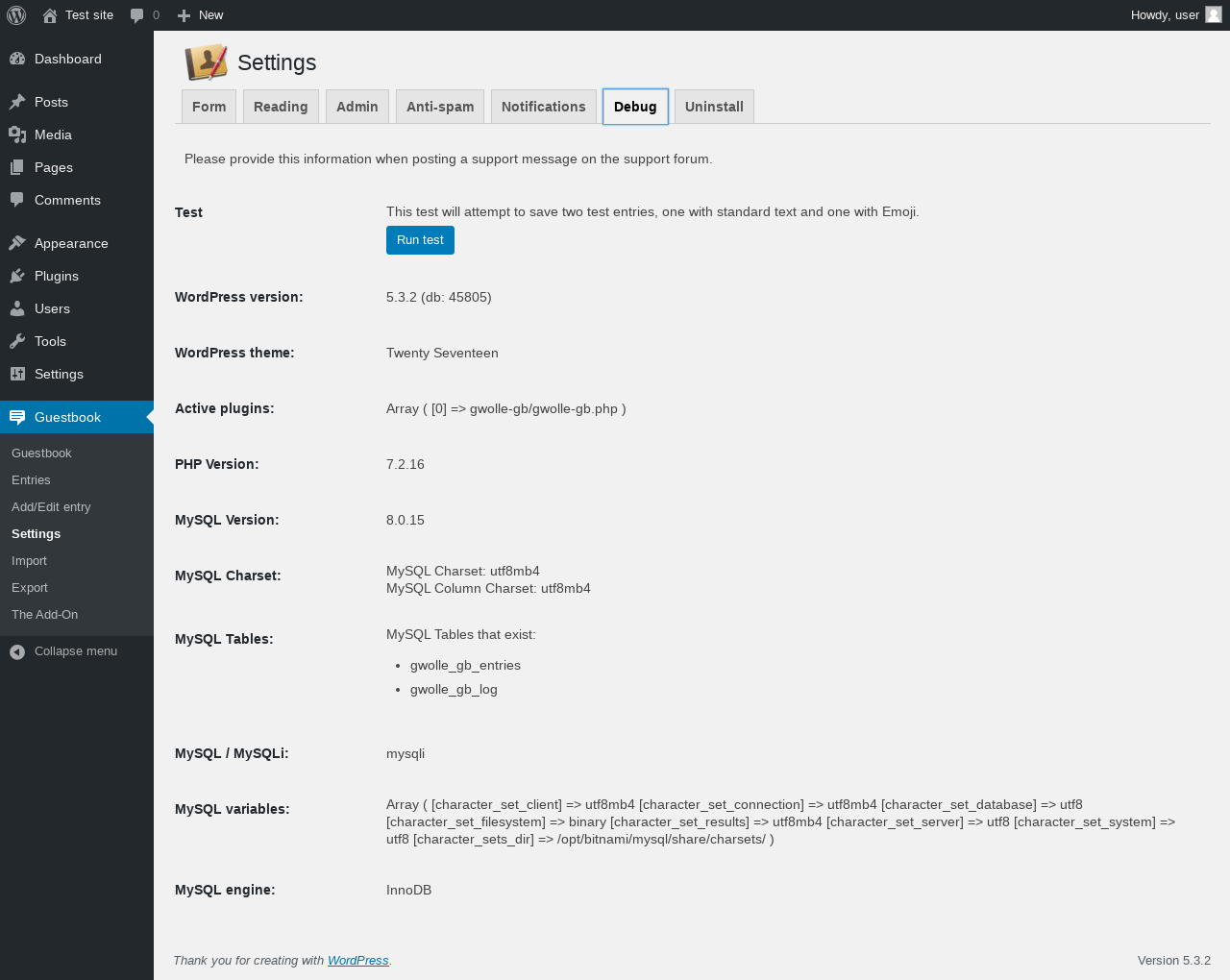
Task: Open Plugins menu item
Action: coord(77,276)
